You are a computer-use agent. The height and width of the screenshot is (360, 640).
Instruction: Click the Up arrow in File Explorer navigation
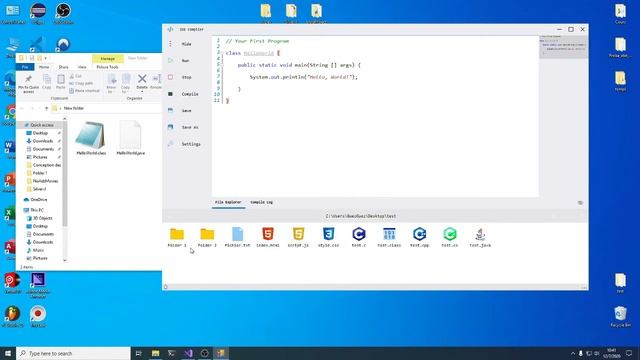tap(47, 108)
